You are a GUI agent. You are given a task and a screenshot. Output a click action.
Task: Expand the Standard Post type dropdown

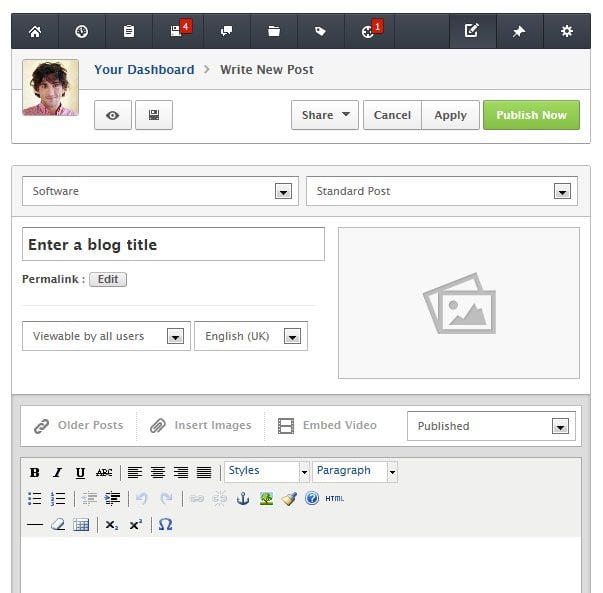[x=441, y=191]
